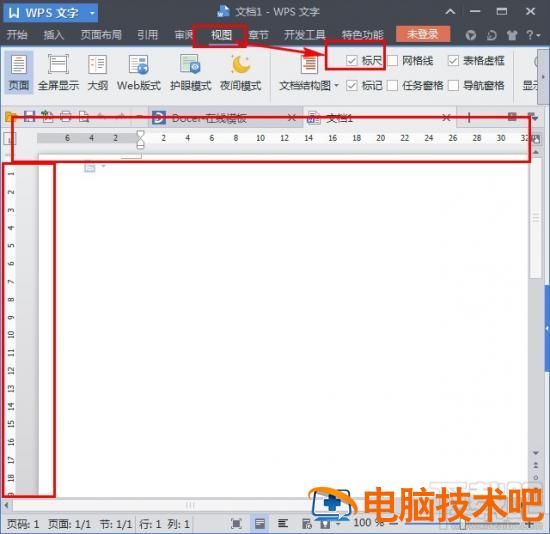550x534 pixels.
Task: Select page layout view in status bar
Action: tap(260, 524)
